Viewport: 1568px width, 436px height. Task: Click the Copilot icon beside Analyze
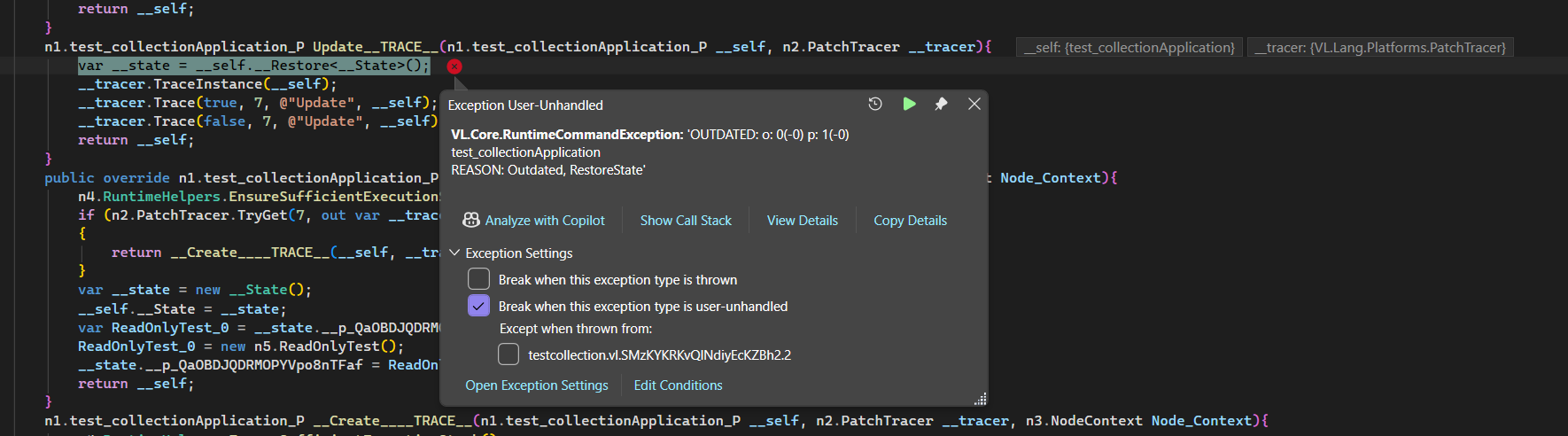[471, 220]
